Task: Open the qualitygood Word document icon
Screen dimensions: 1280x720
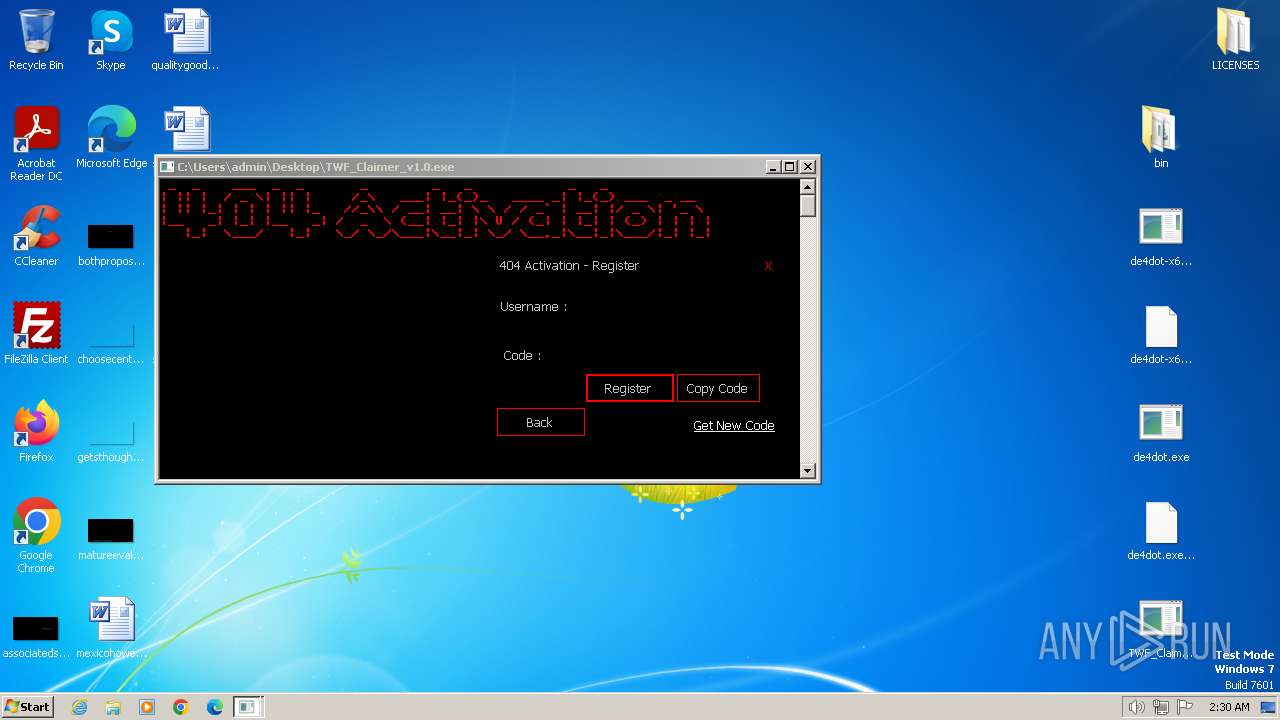Action: (x=185, y=40)
